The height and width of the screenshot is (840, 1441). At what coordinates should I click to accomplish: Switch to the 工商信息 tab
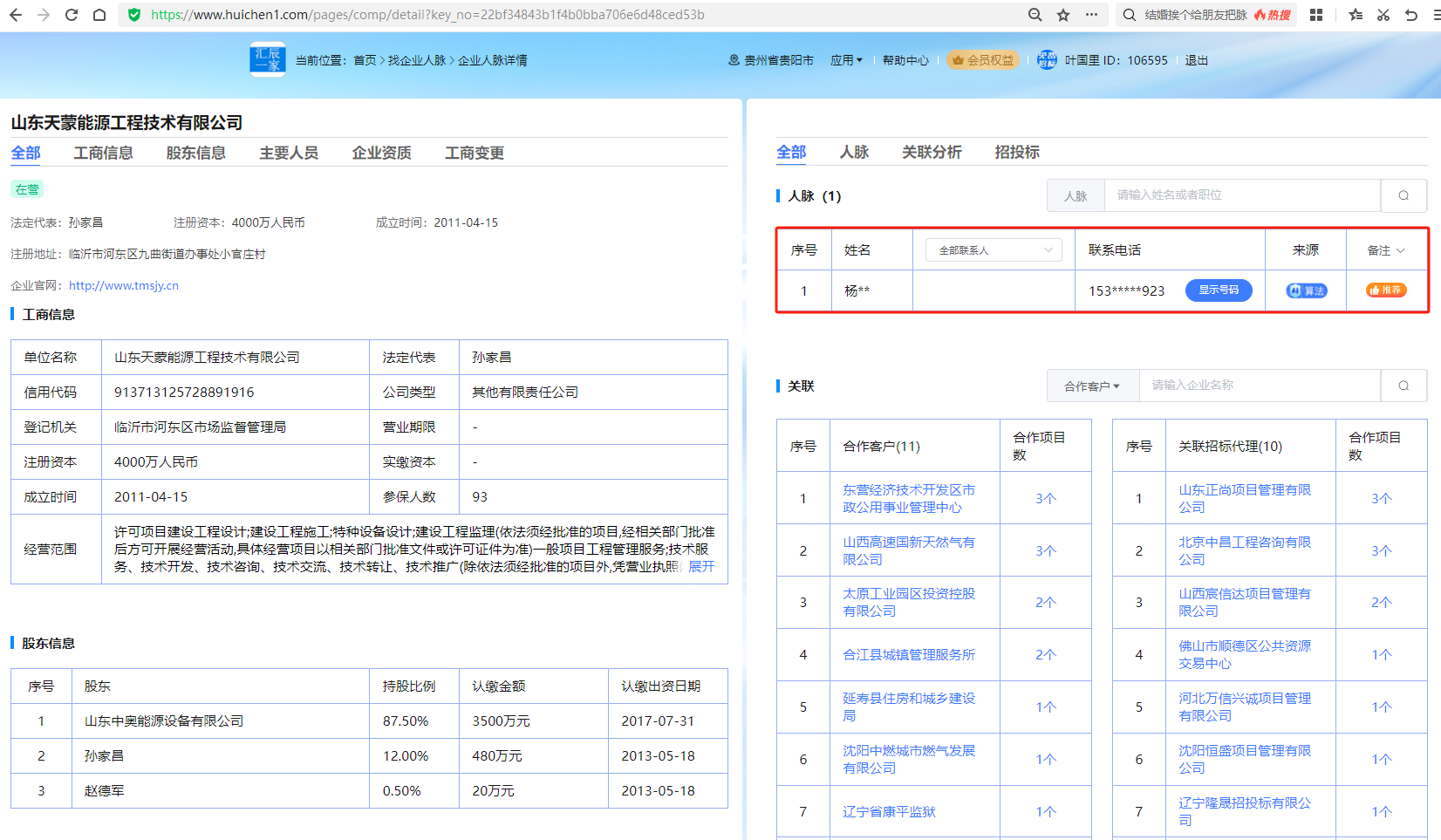pyautogui.click(x=103, y=153)
